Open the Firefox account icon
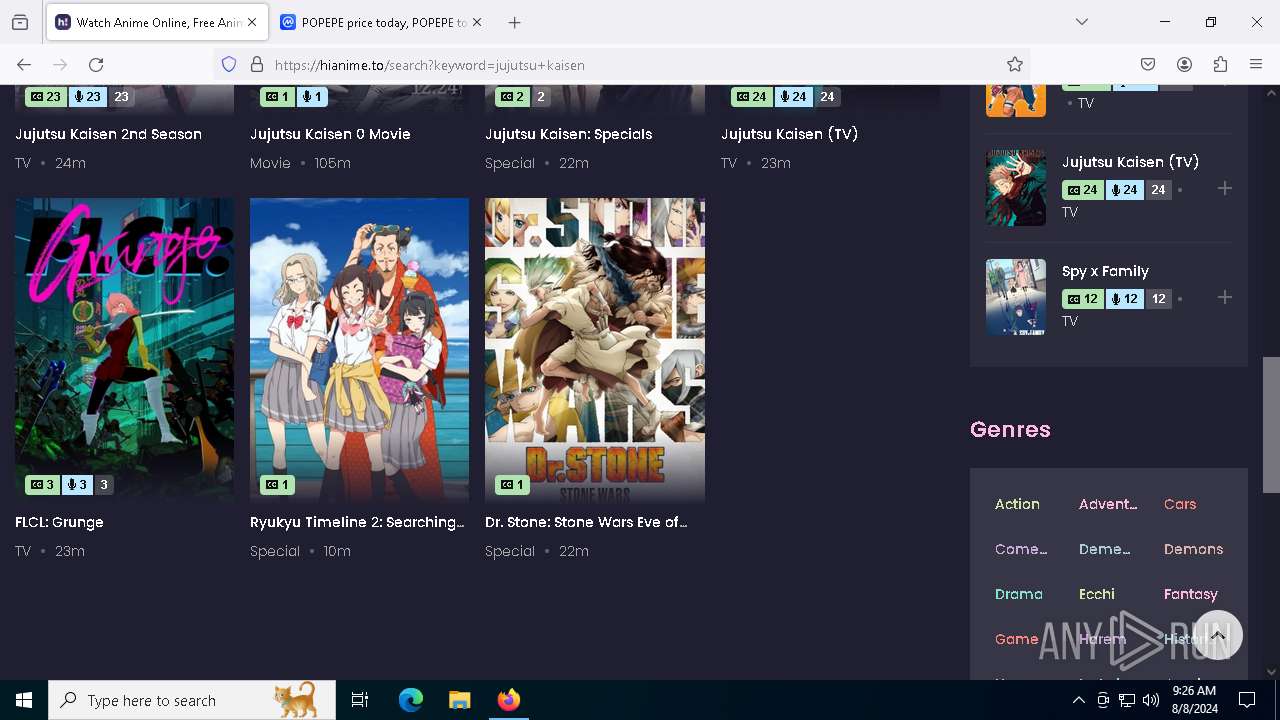This screenshot has width=1280, height=720. point(1184,65)
